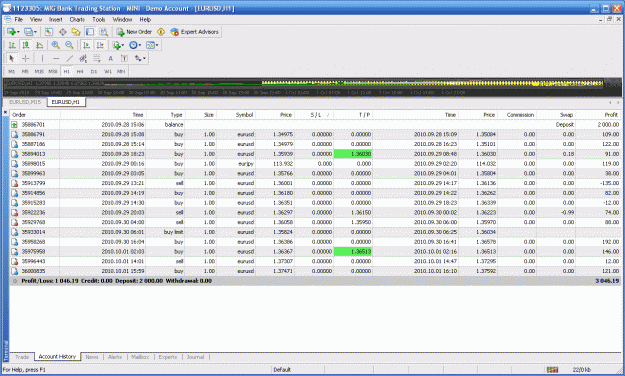Viewport: 625px width, 376px height.
Task: Zoom out on the chart
Action: (69, 45)
